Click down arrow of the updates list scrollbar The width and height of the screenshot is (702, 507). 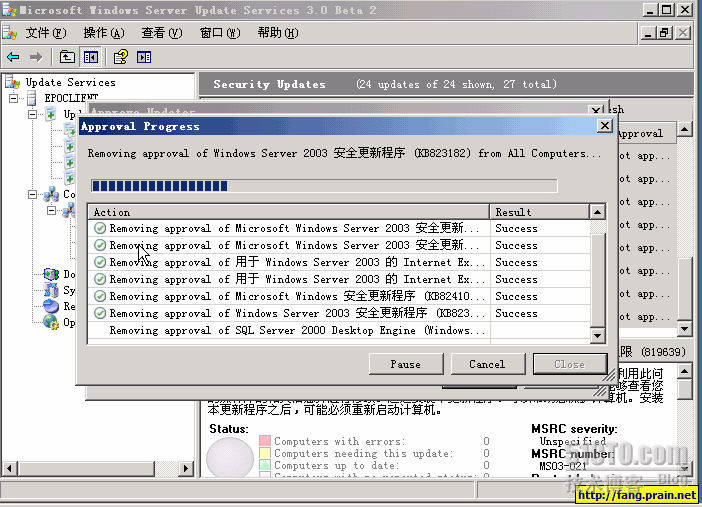pyautogui.click(x=685, y=329)
